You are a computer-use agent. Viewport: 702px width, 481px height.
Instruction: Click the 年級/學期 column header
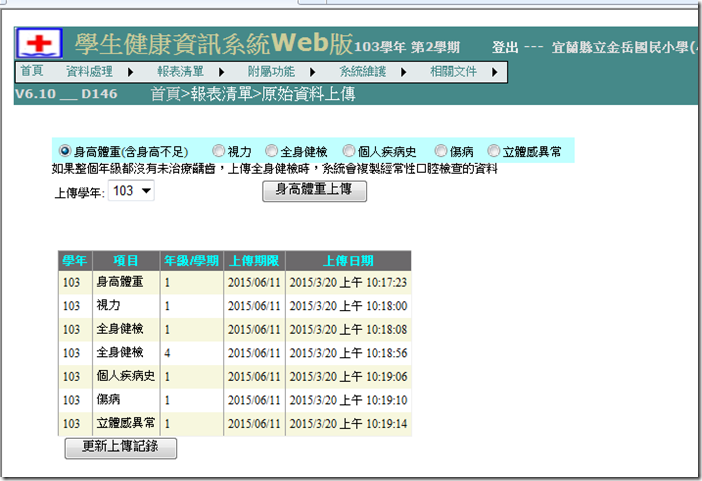[191, 261]
